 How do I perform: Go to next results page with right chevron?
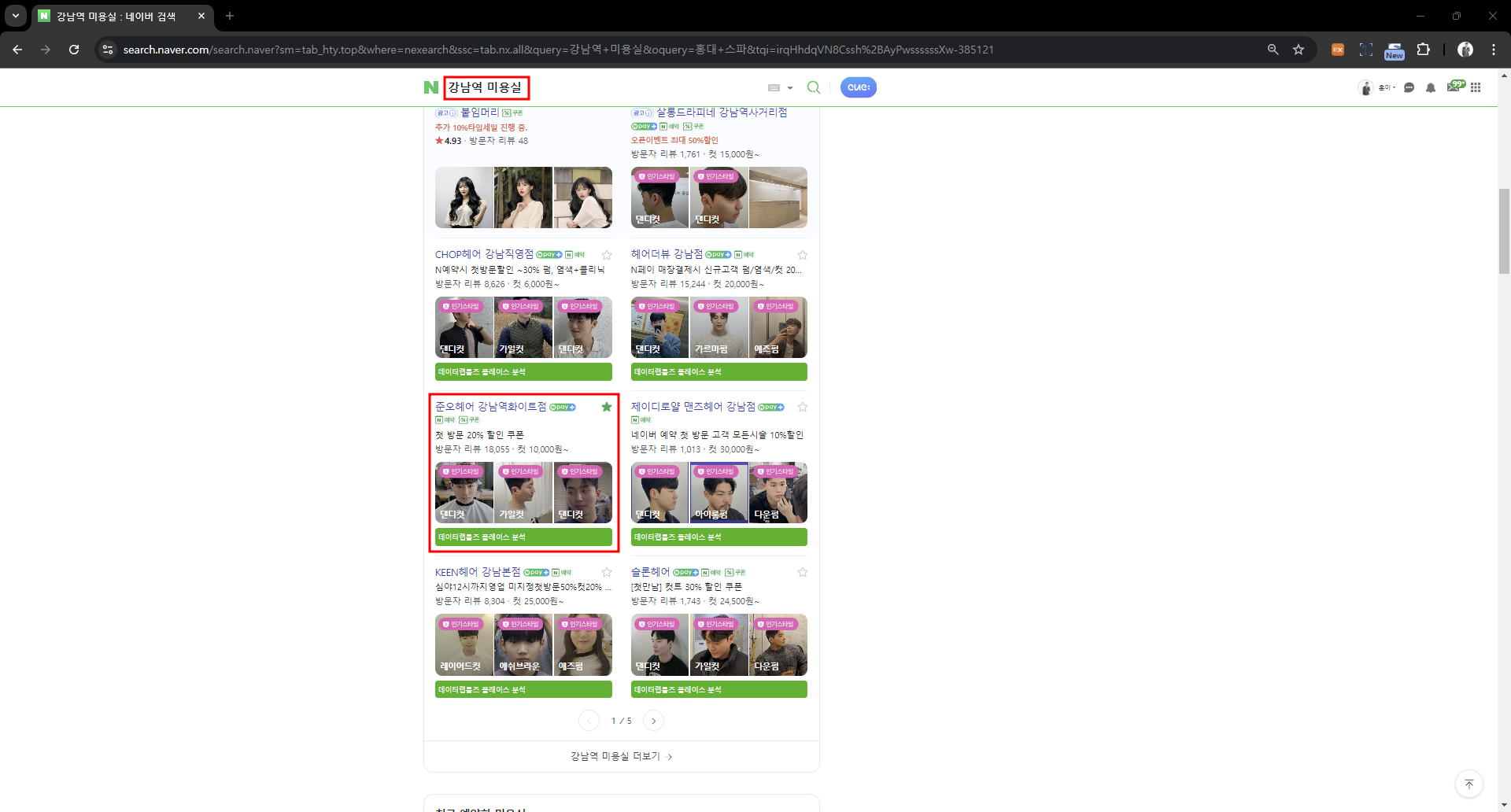(653, 721)
